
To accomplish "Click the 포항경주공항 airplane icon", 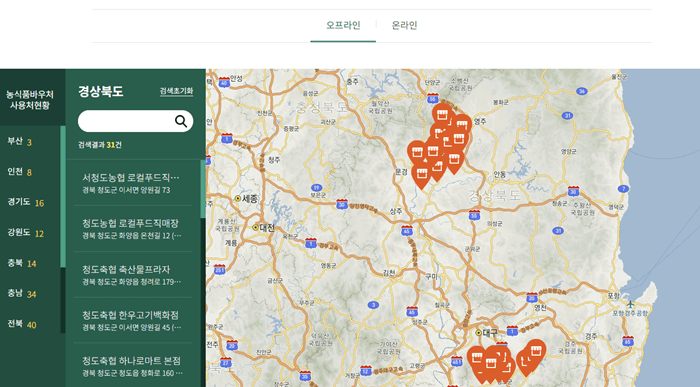I will pos(630,305).
